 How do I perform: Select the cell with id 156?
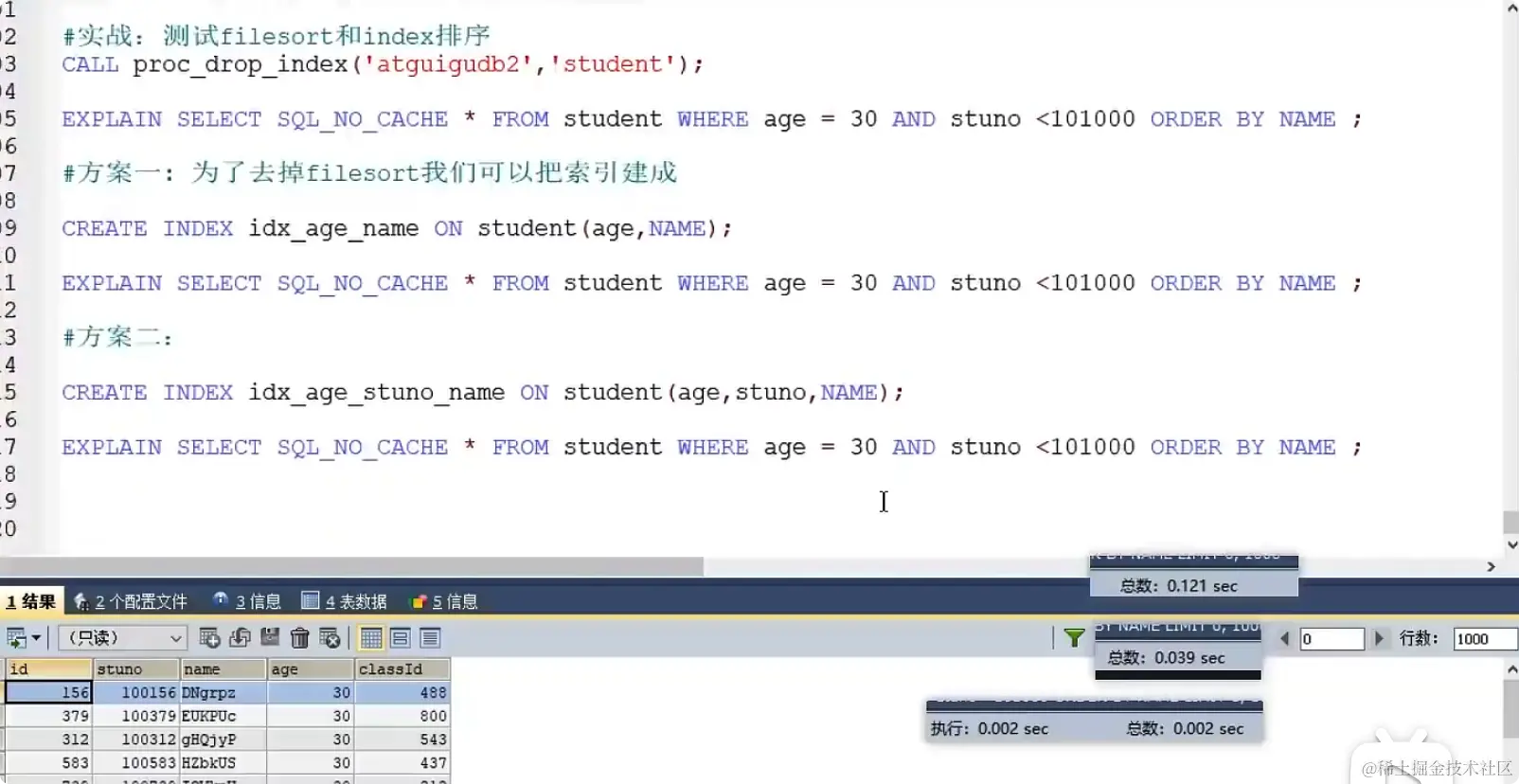(48, 692)
